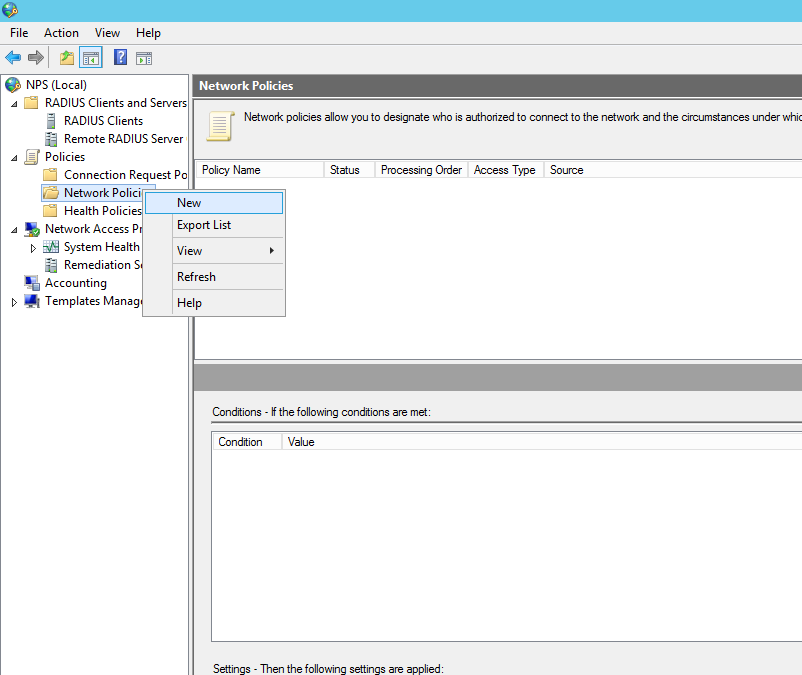Click the Network Policies open folder icon

[x=51, y=193]
